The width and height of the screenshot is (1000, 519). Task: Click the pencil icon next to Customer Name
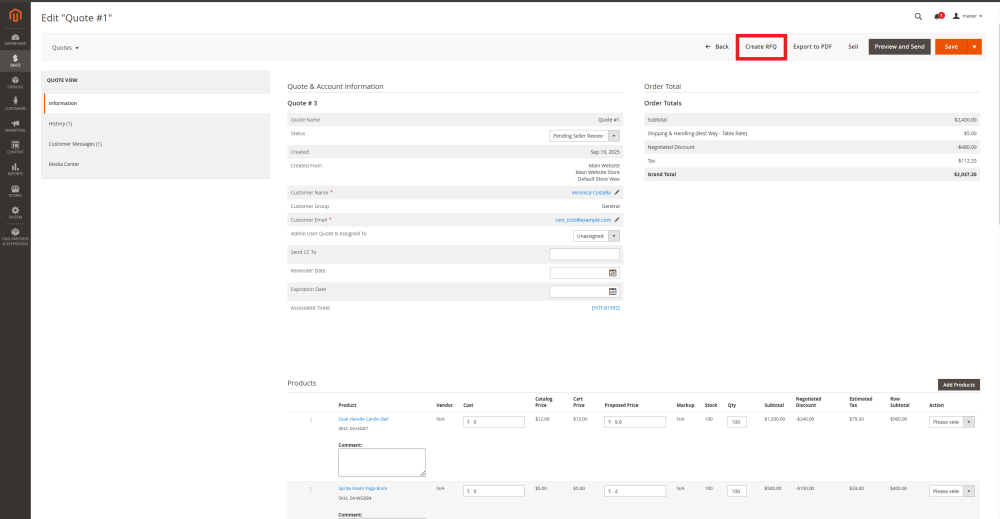(x=617, y=192)
